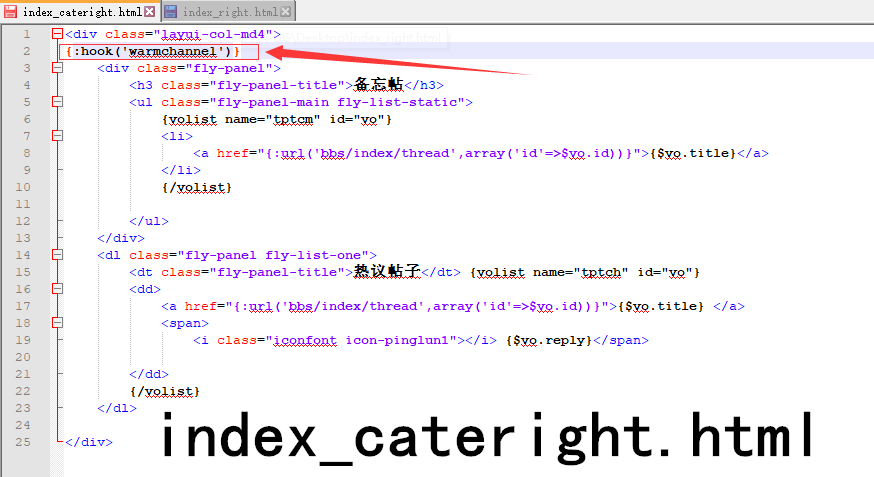Click the <span> tag on line 18
This screenshot has height=477, width=874.
(x=185, y=324)
